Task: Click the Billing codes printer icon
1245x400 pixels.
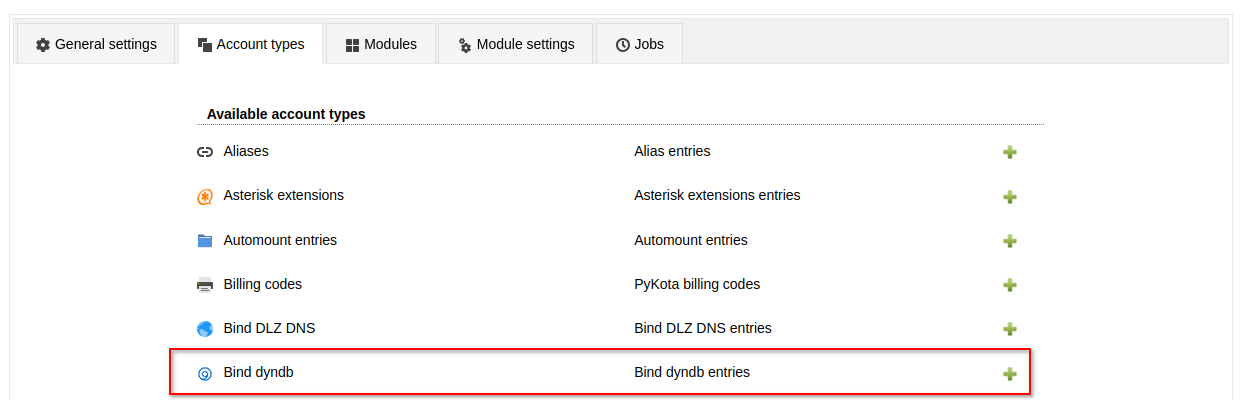Action: coord(205,285)
